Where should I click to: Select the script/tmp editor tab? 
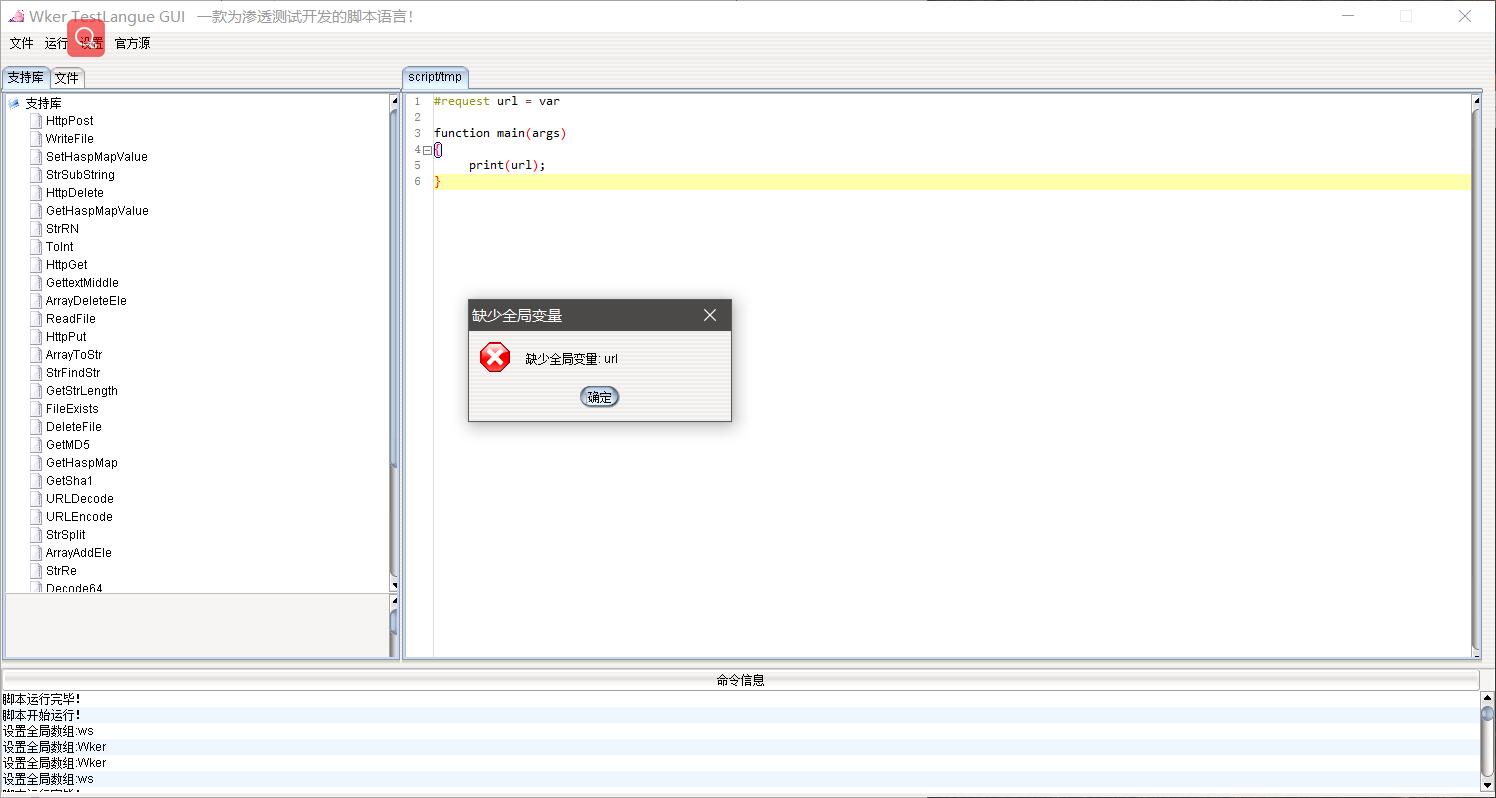tap(435, 77)
